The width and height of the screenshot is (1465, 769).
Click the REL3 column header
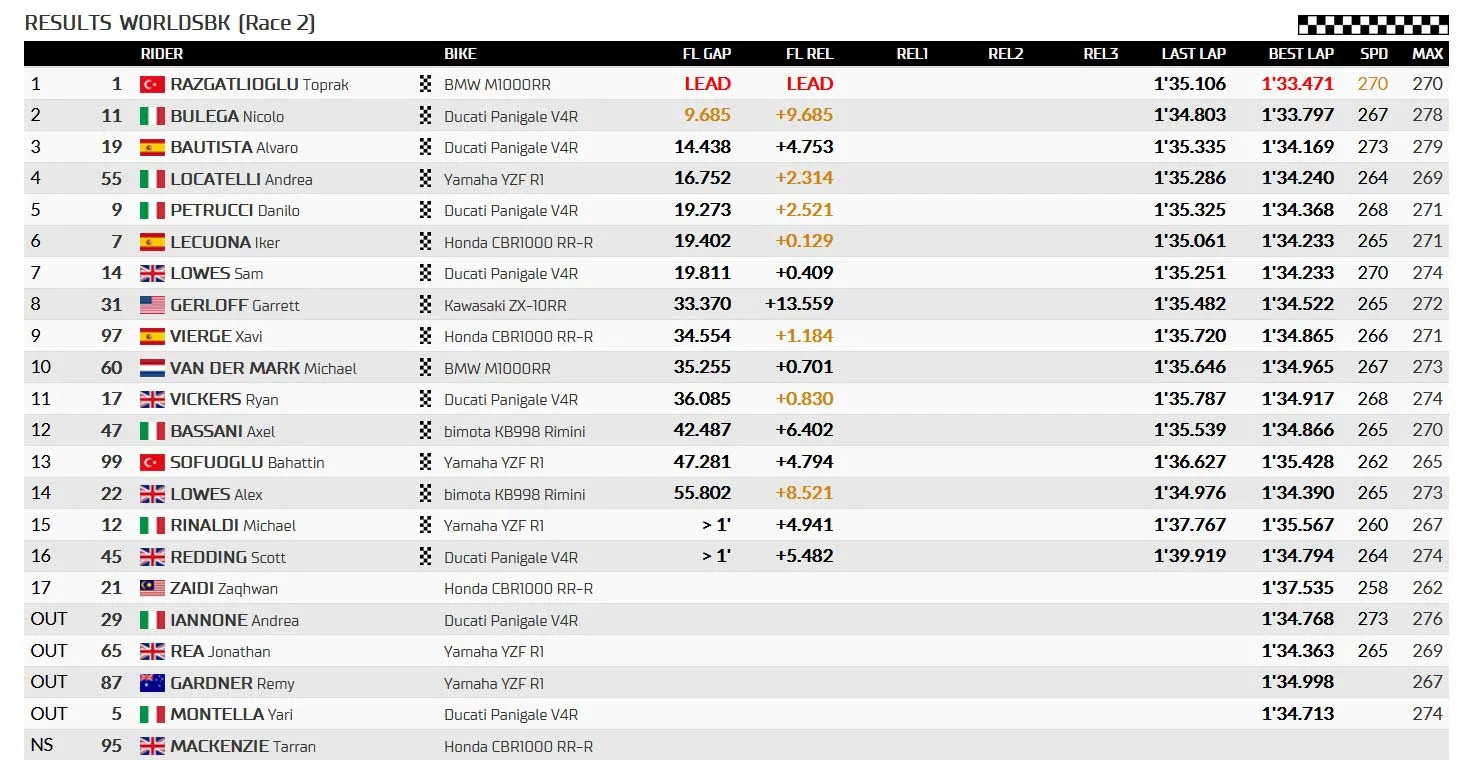(1101, 54)
